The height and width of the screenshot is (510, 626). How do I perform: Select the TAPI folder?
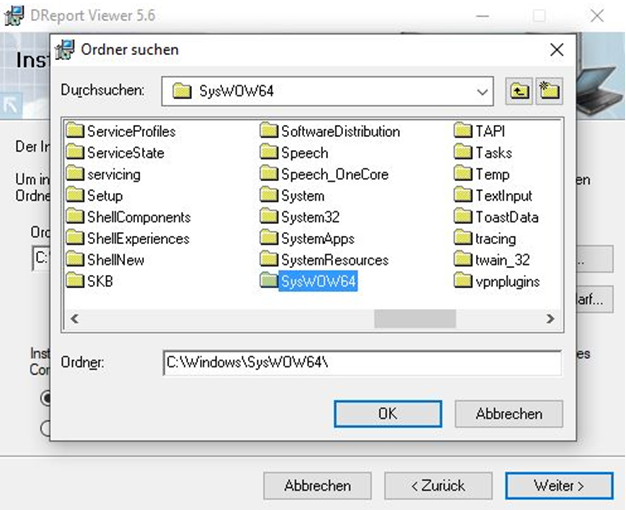pos(480,131)
